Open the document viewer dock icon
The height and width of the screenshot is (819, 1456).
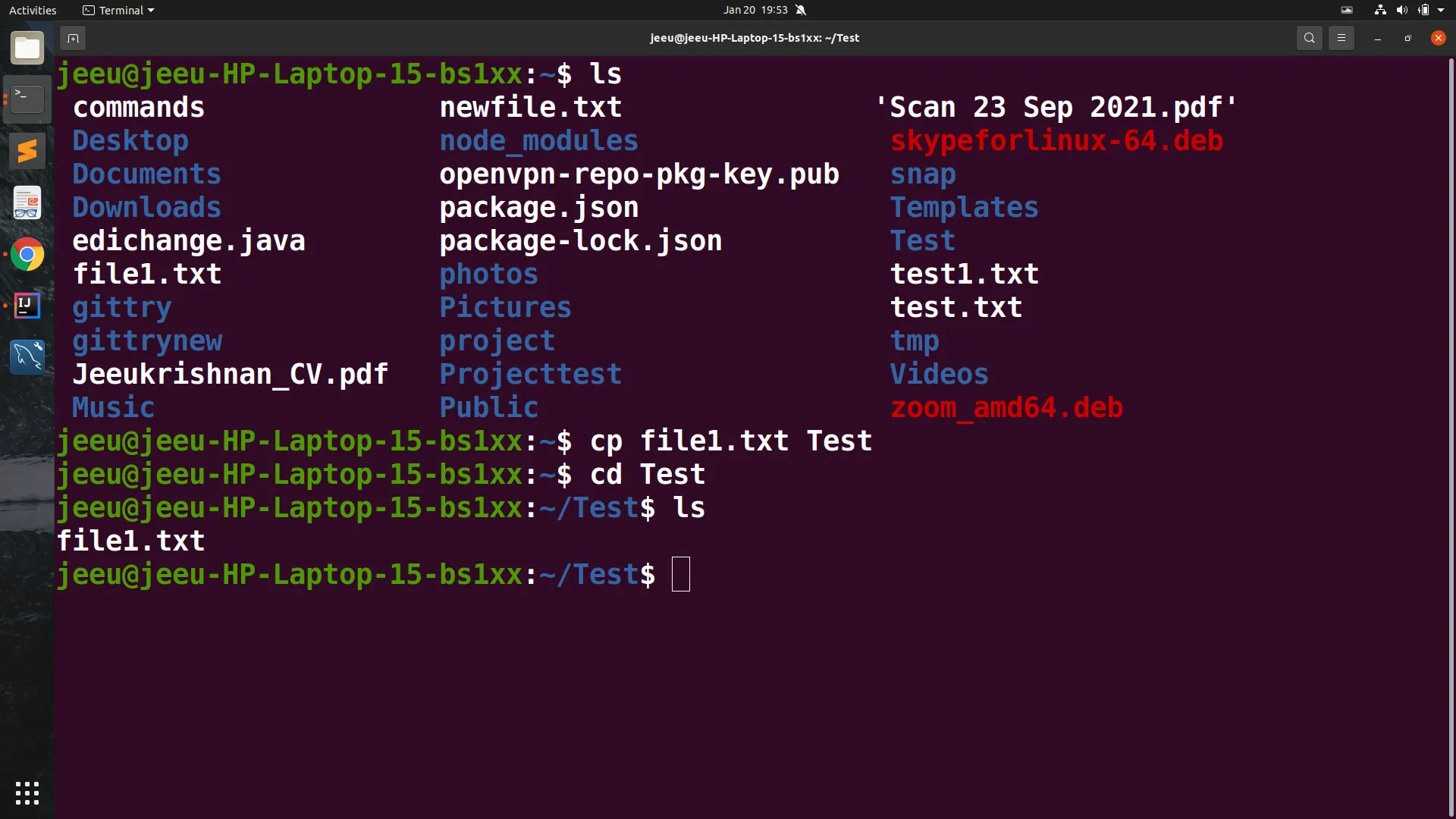(x=27, y=202)
